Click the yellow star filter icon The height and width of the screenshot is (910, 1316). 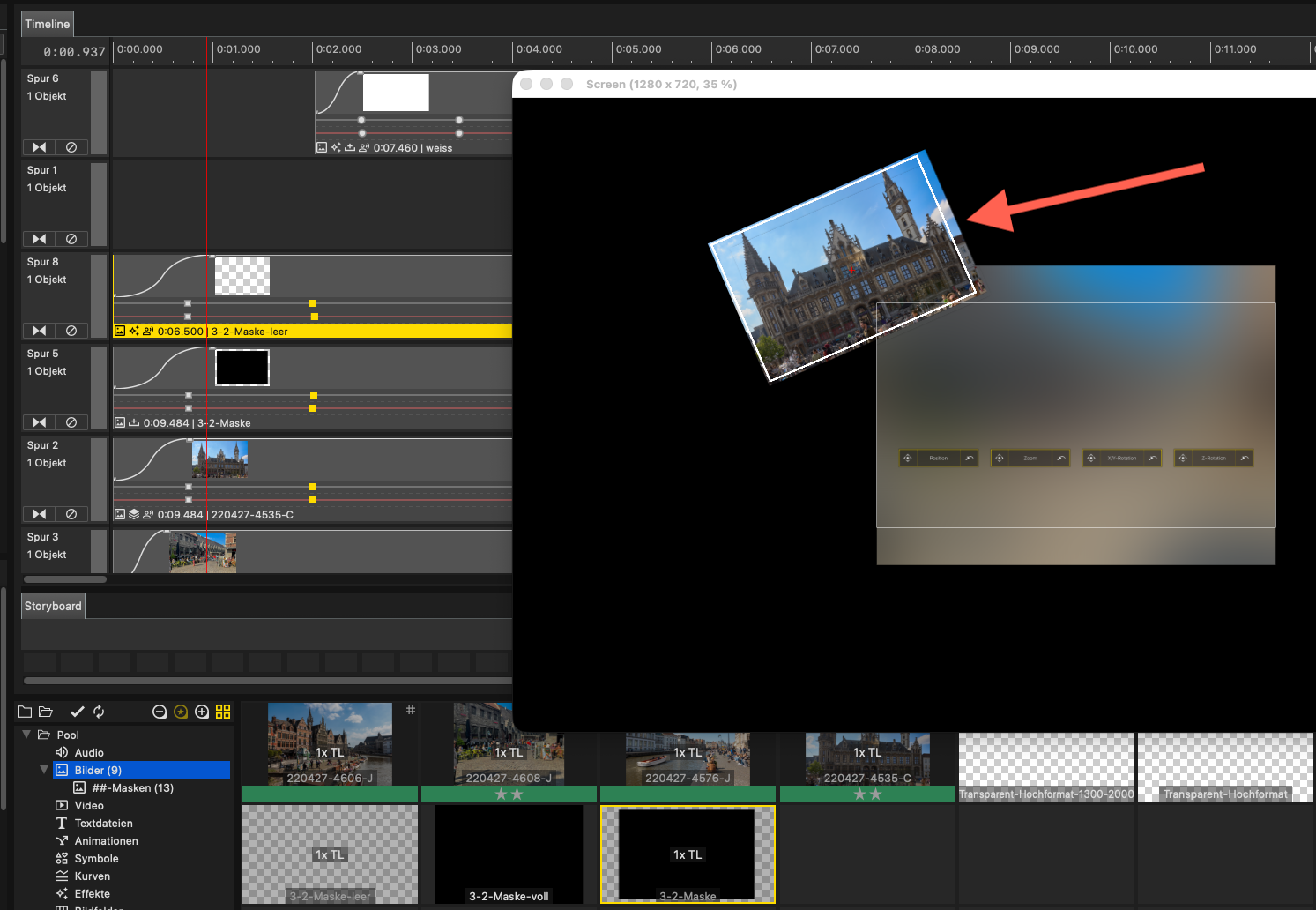tap(181, 712)
